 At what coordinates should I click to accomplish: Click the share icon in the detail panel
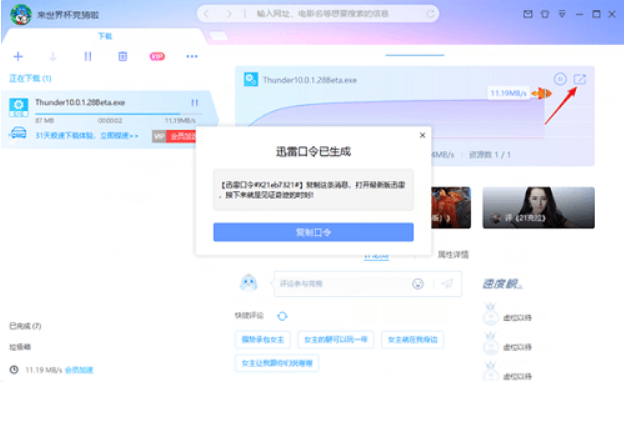pyautogui.click(x=580, y=79)
